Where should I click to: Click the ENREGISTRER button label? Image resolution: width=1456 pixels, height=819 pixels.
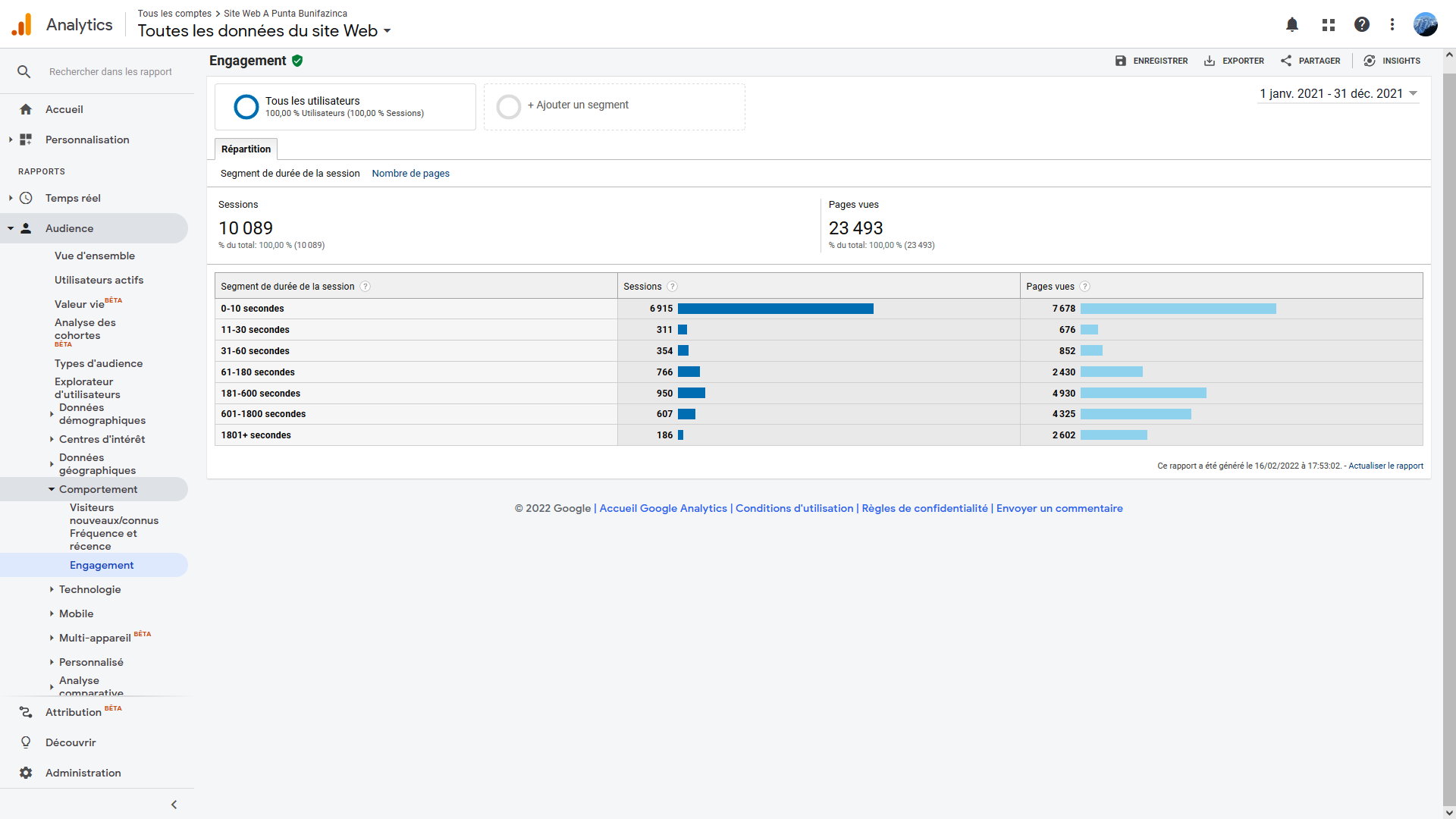pos(1160,61)
